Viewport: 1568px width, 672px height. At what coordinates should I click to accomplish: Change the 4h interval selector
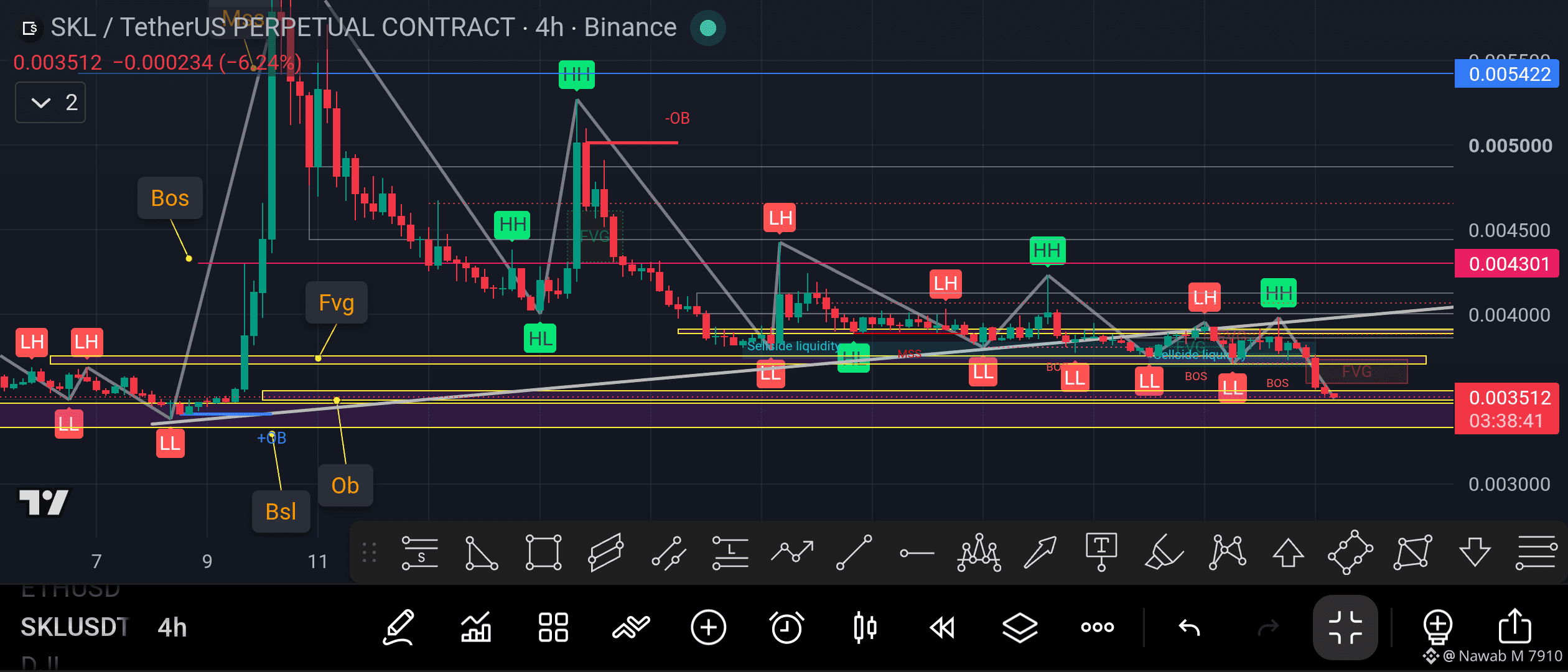pos(172,627)
